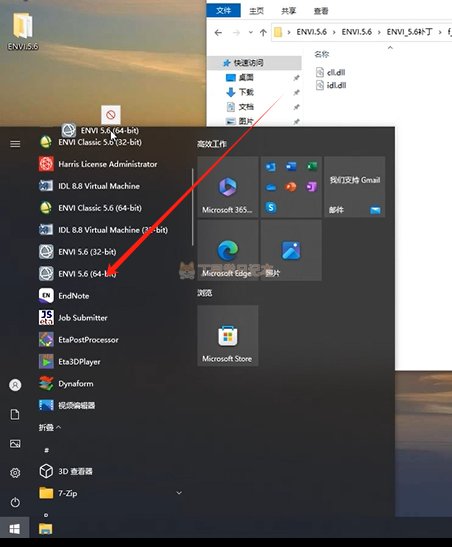Viewport: 452px width, 547px height.
Task: Click ENVI_5.6补丁 in the address breadcrumb
Action: click(409, 32)
